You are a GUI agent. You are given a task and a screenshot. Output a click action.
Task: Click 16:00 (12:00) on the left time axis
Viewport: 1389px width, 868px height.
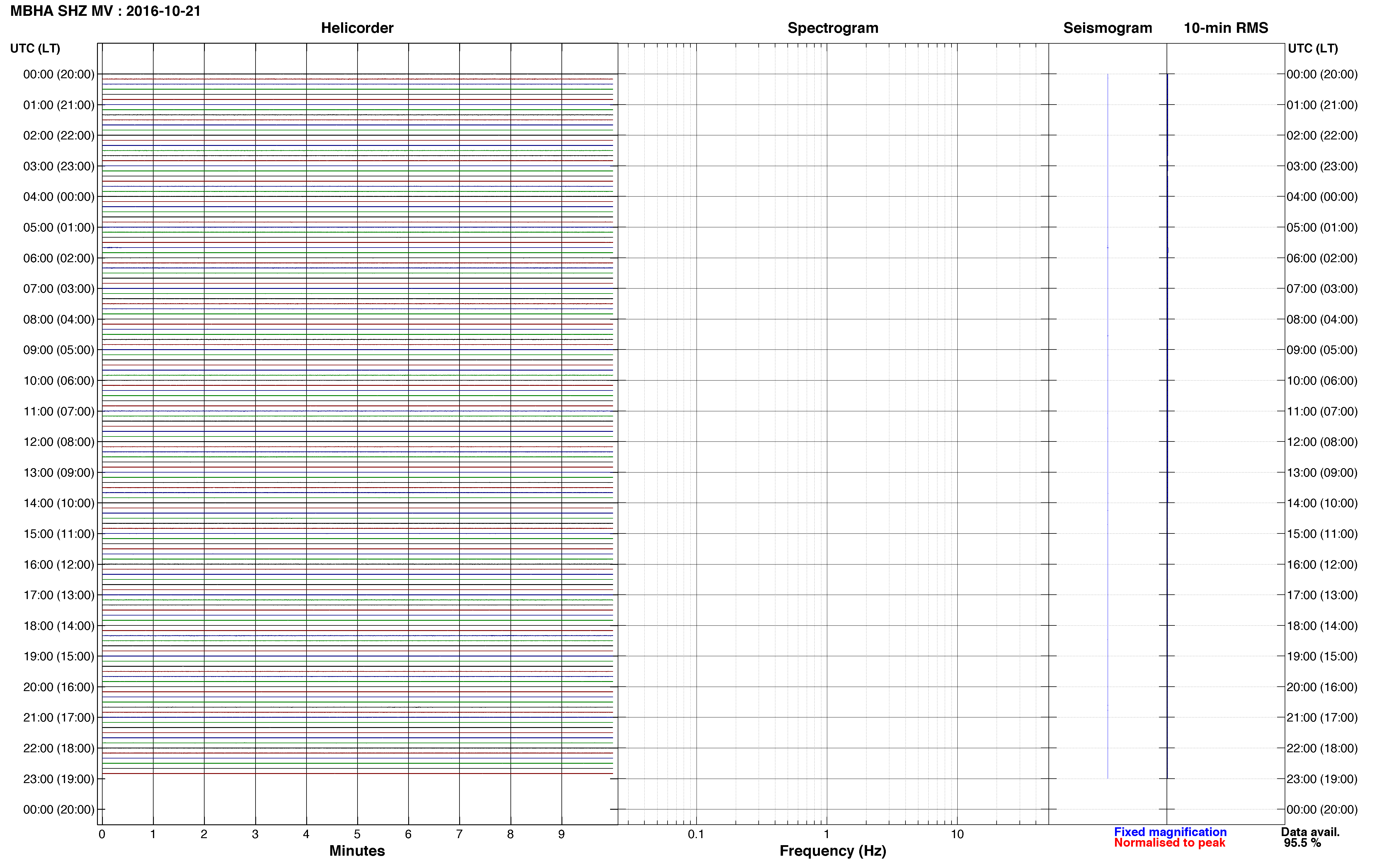tap(59, 565)
